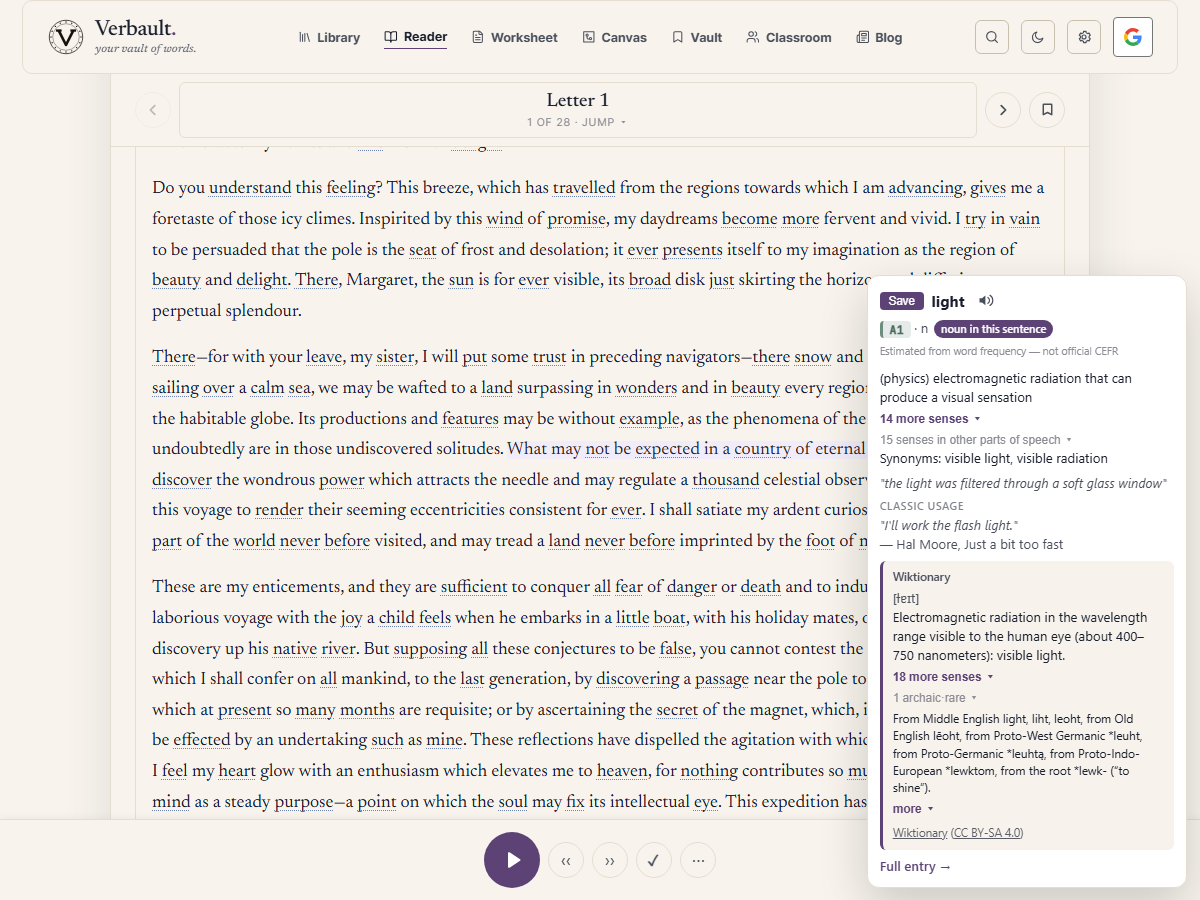The height and width of the screenshot is (900, 1200).
Task: Open CC BY-SA 4.0 license link
Action: pyautogui.click(x=987, y=833)
